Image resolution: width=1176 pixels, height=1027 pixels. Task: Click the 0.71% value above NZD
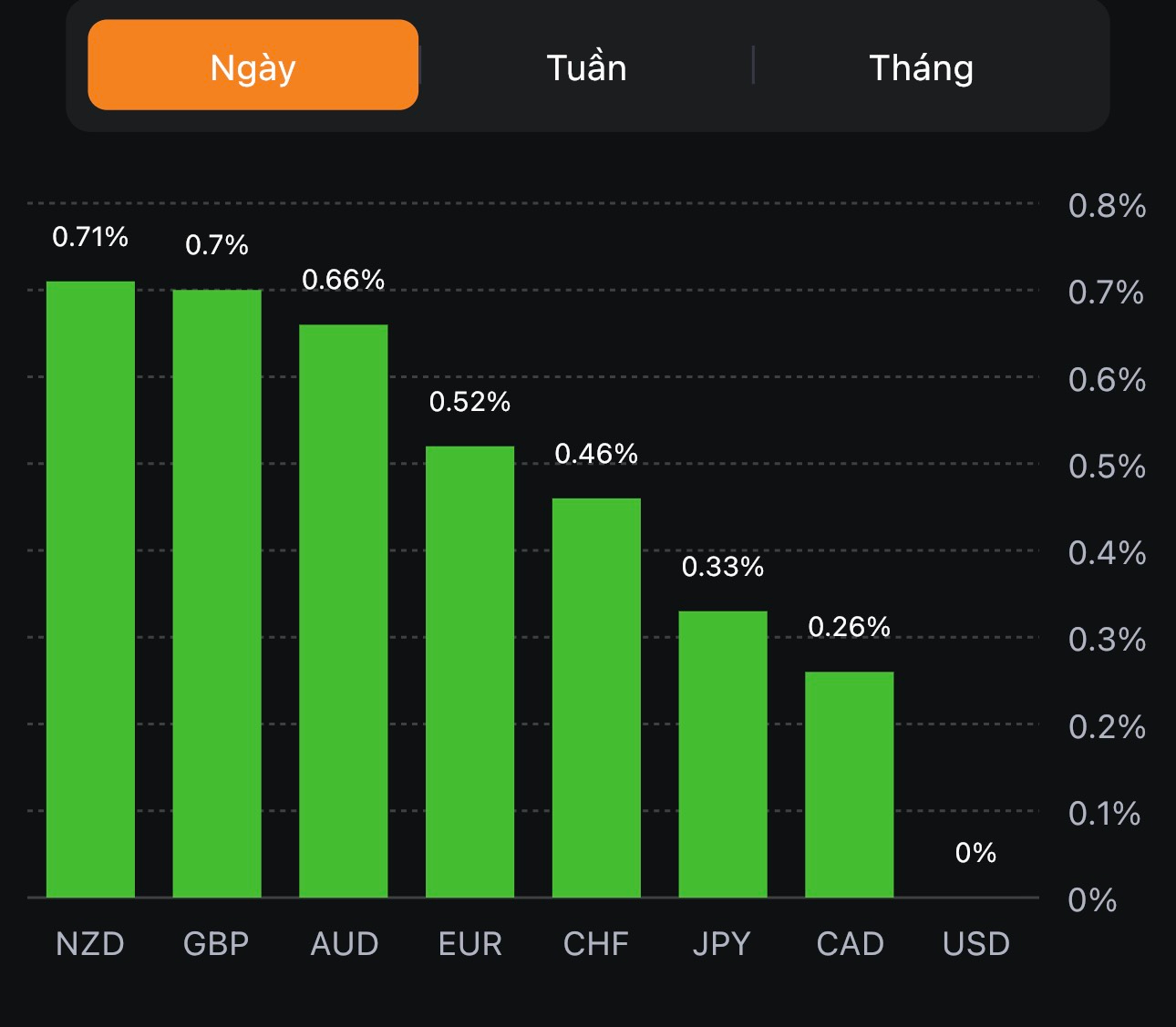pos(90,237)
